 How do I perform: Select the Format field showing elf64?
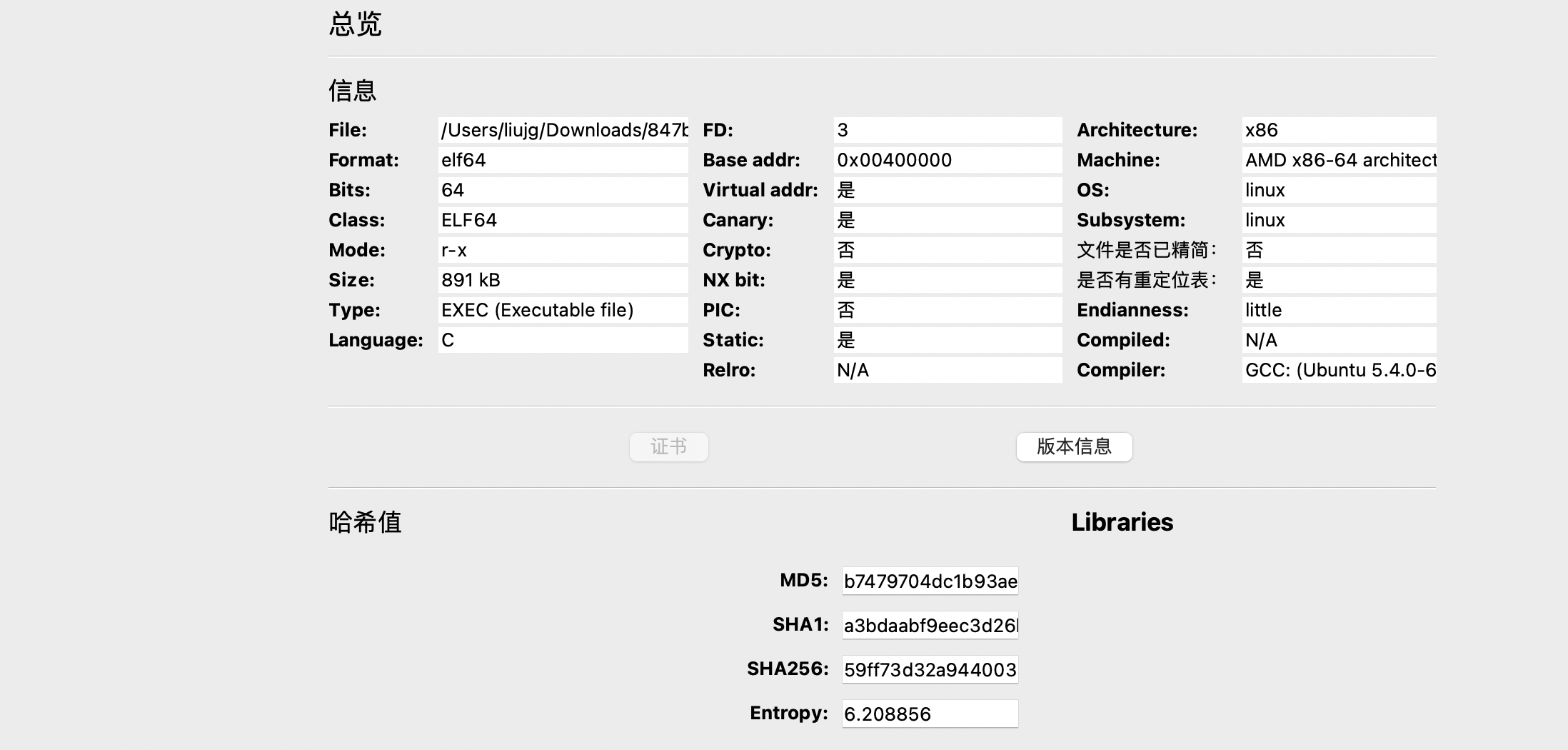[563, 160]
